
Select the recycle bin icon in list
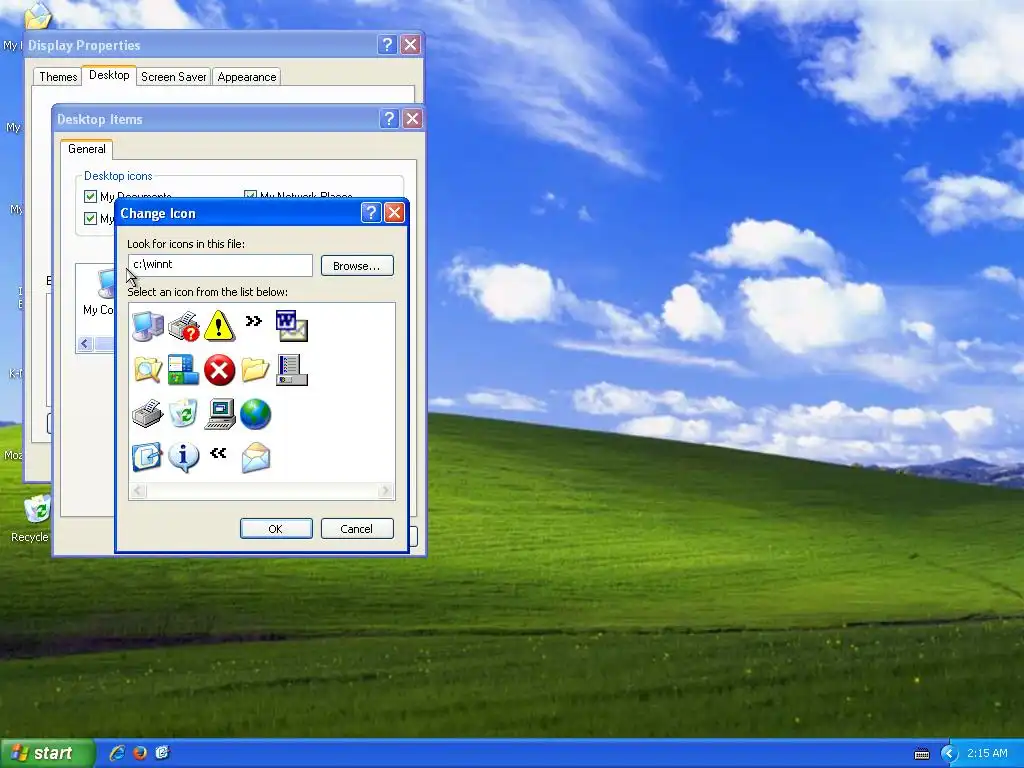[x=184, y=413]
